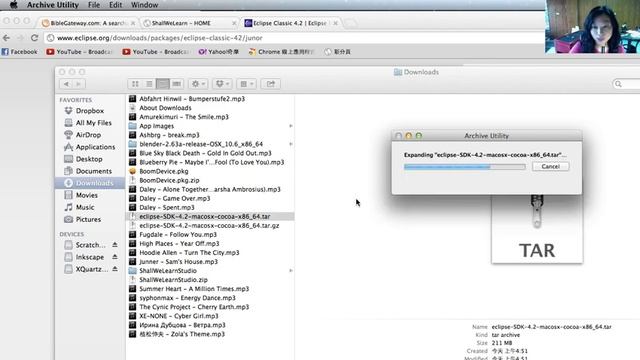Go back in Finder history

pos(66,84)
